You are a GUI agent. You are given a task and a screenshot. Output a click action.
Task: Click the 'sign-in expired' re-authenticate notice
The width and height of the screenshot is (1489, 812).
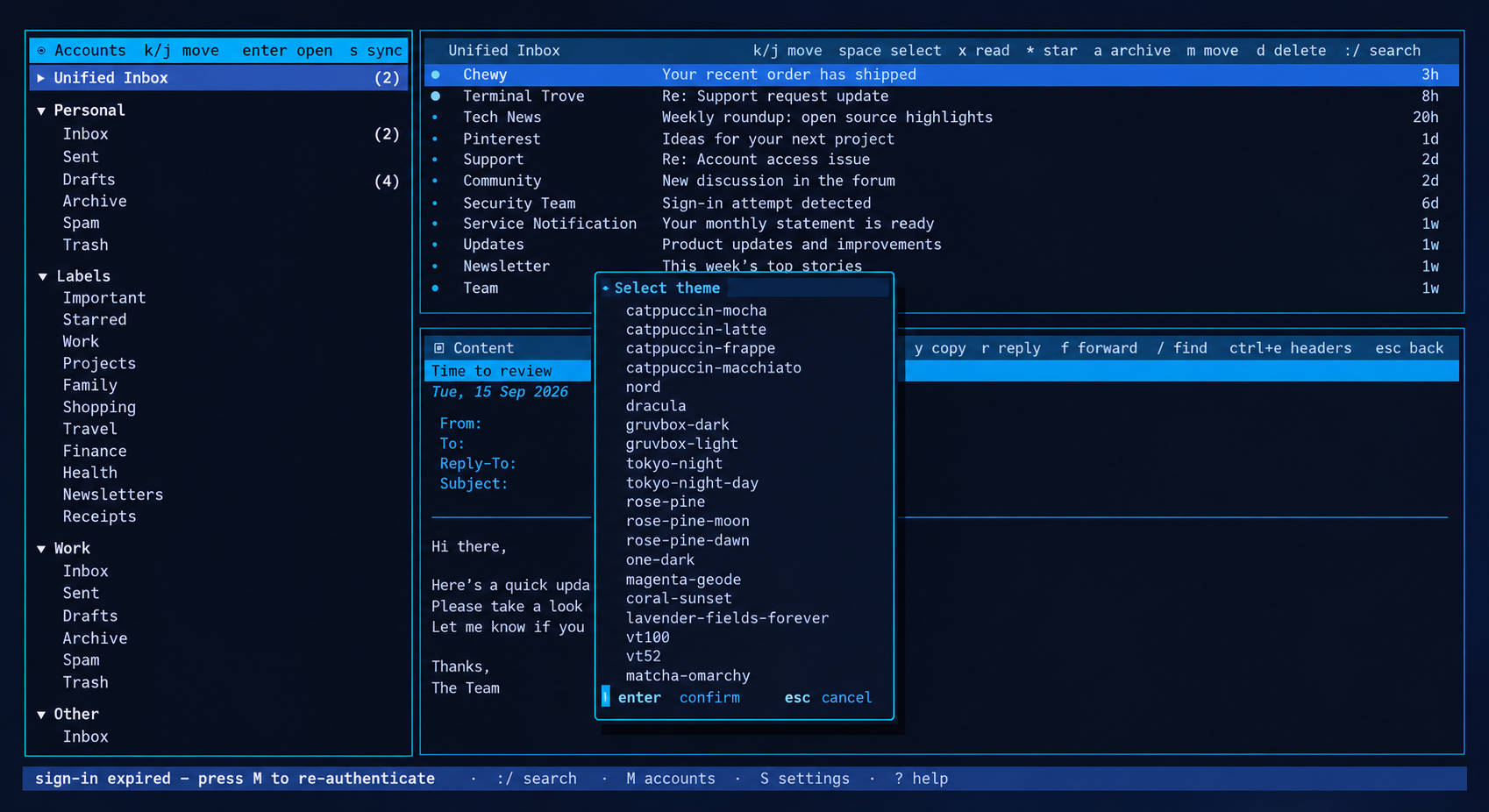click(x=235, y=779)
